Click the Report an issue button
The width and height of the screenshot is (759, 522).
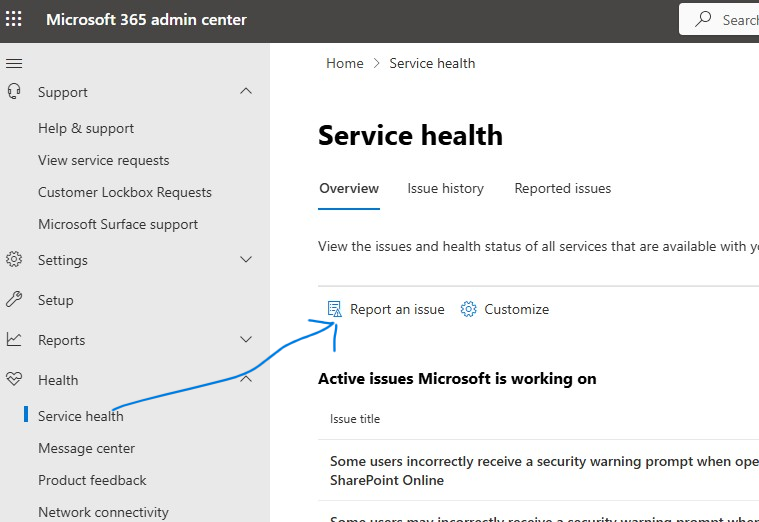click(x=386, y=309)
